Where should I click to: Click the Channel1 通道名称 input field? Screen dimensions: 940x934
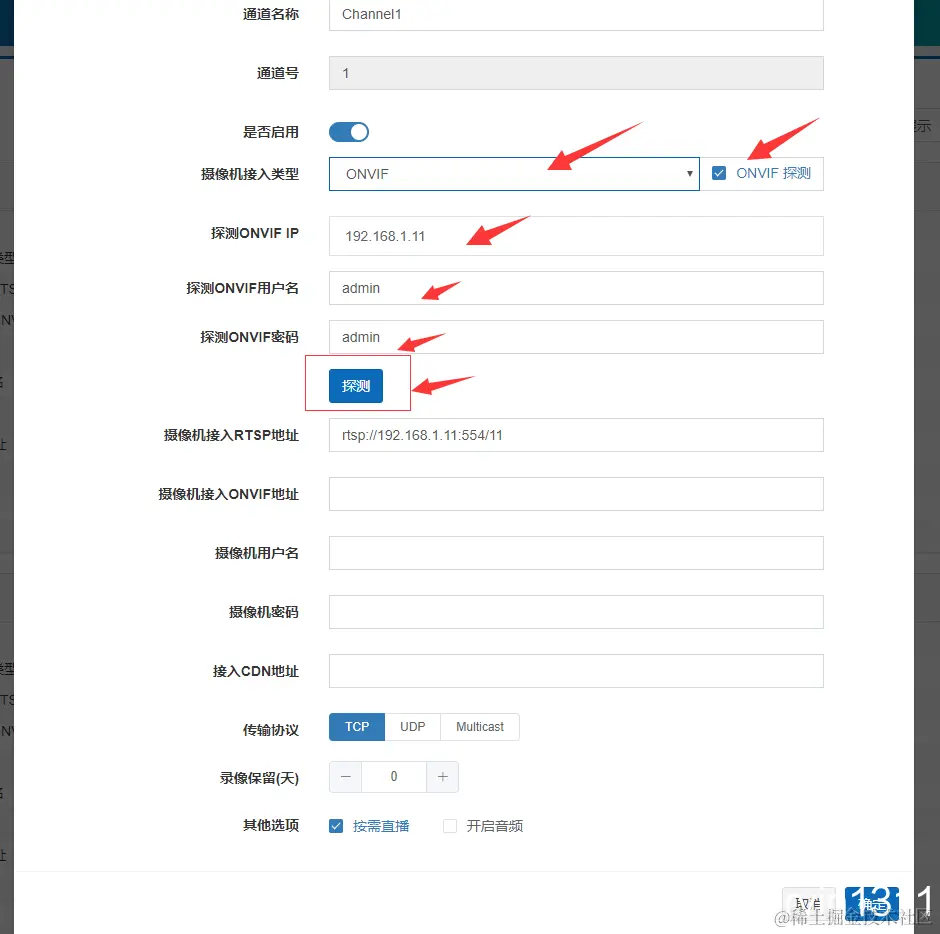(x=575, y=15)
